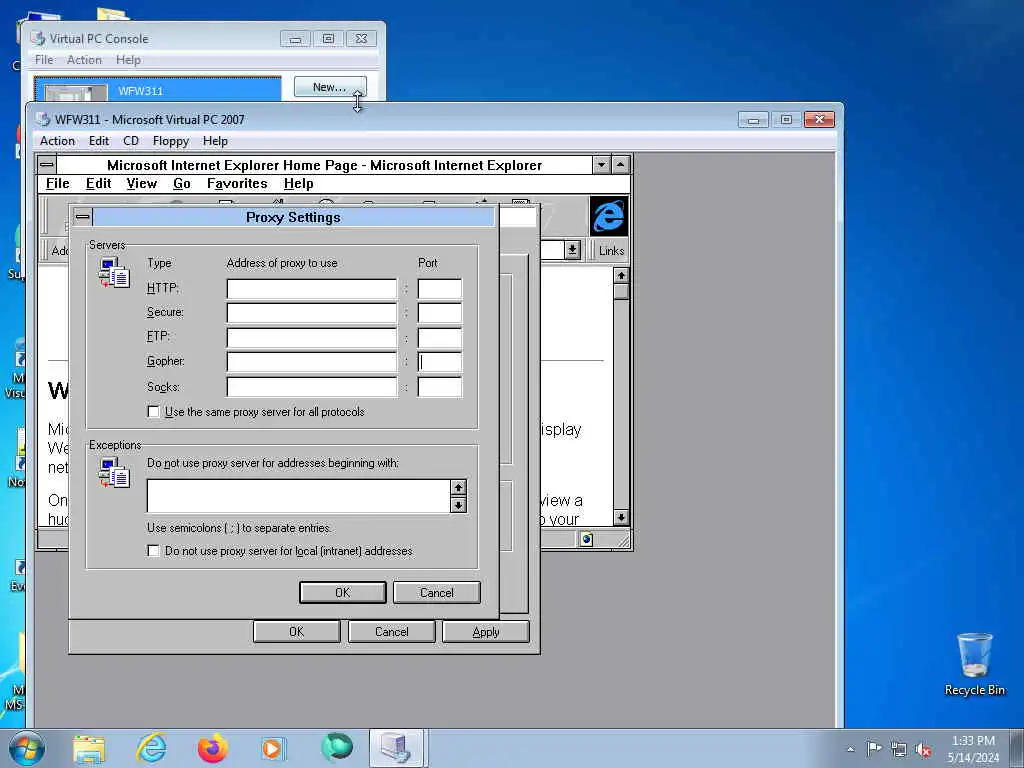This screenshot has height=768, width=1024.
Task: Click Cancel in the Proxy Settings dialog
Action: click(x=437, y=592)
